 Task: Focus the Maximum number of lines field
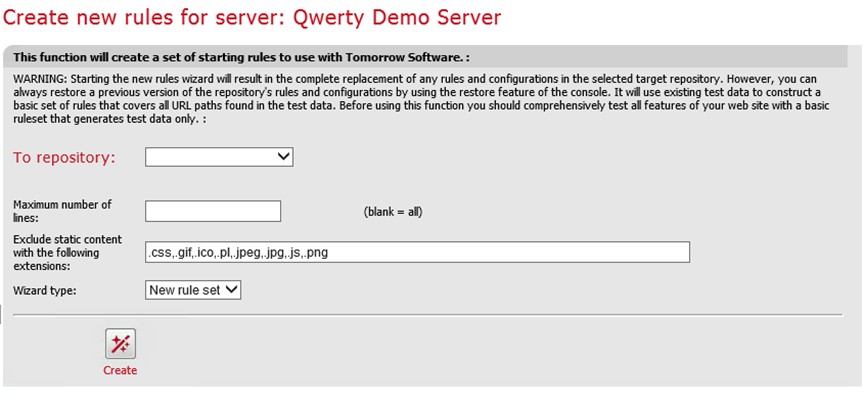pos(213,211)
